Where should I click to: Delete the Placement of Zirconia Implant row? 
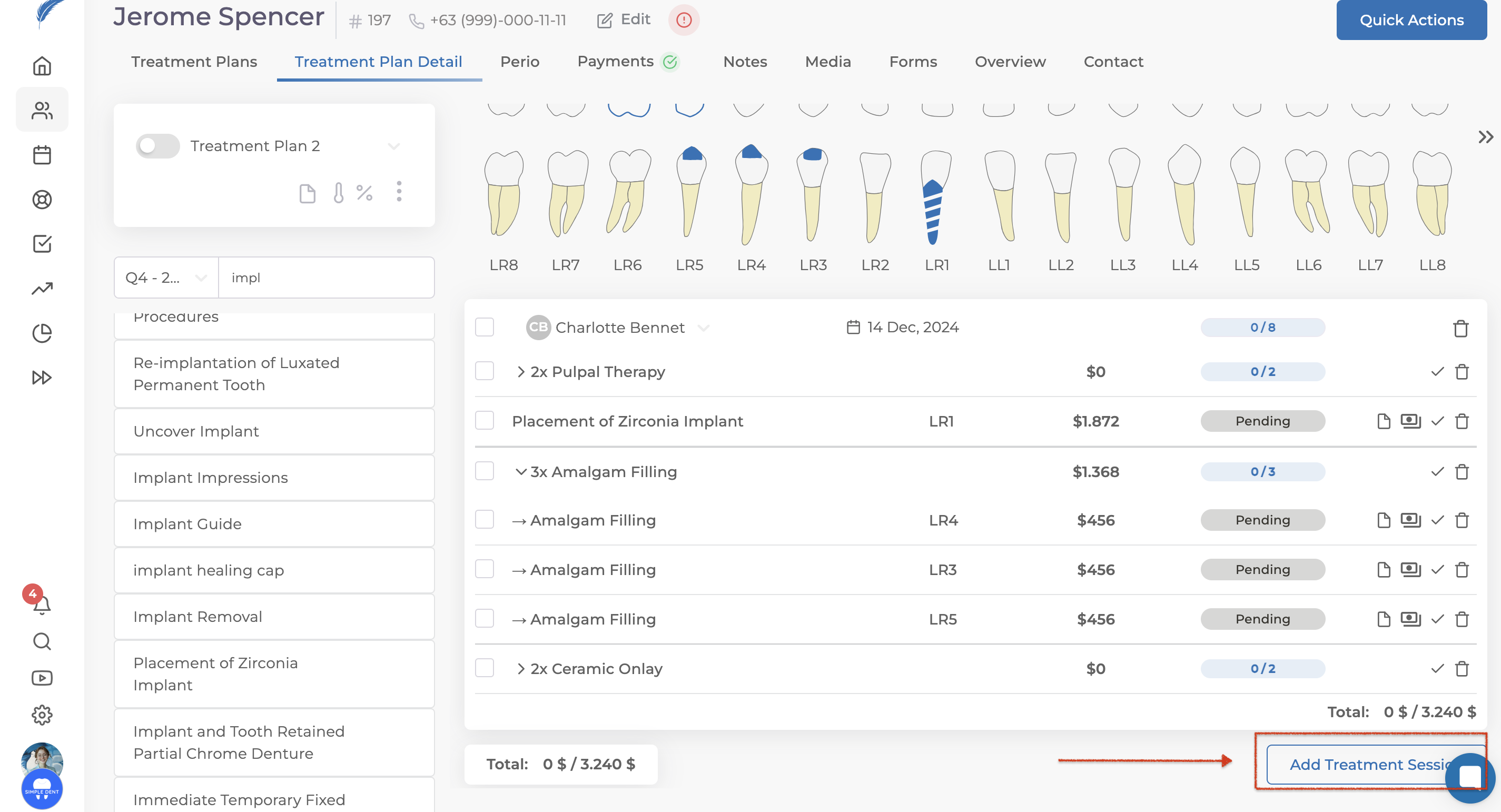(x=1461, y=421)
